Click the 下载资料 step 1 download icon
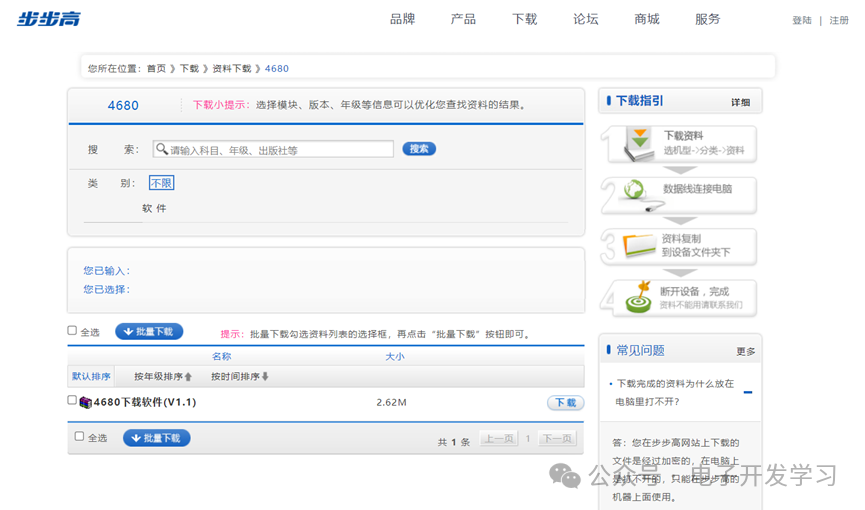Viewport: 865px width, 510px height. [x=639, y=144]
